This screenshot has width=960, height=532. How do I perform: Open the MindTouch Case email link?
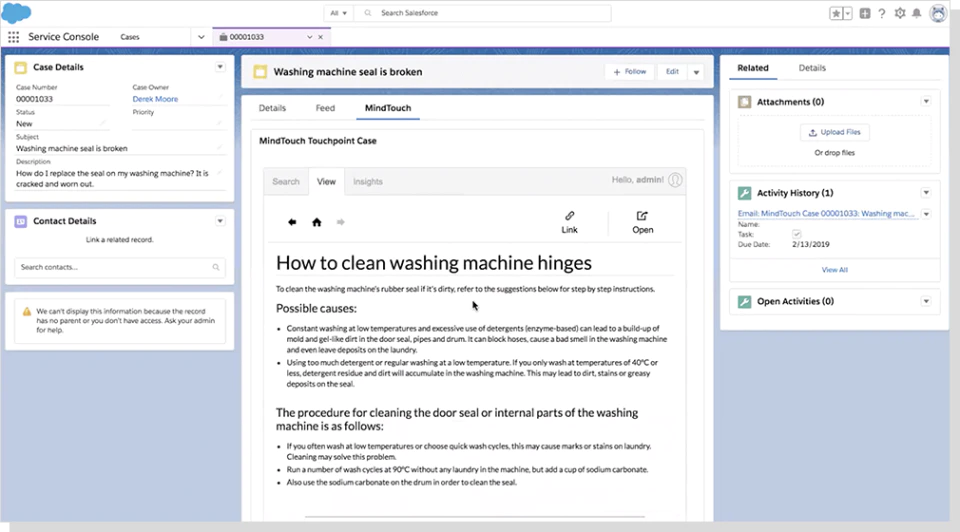click(826, 214)
